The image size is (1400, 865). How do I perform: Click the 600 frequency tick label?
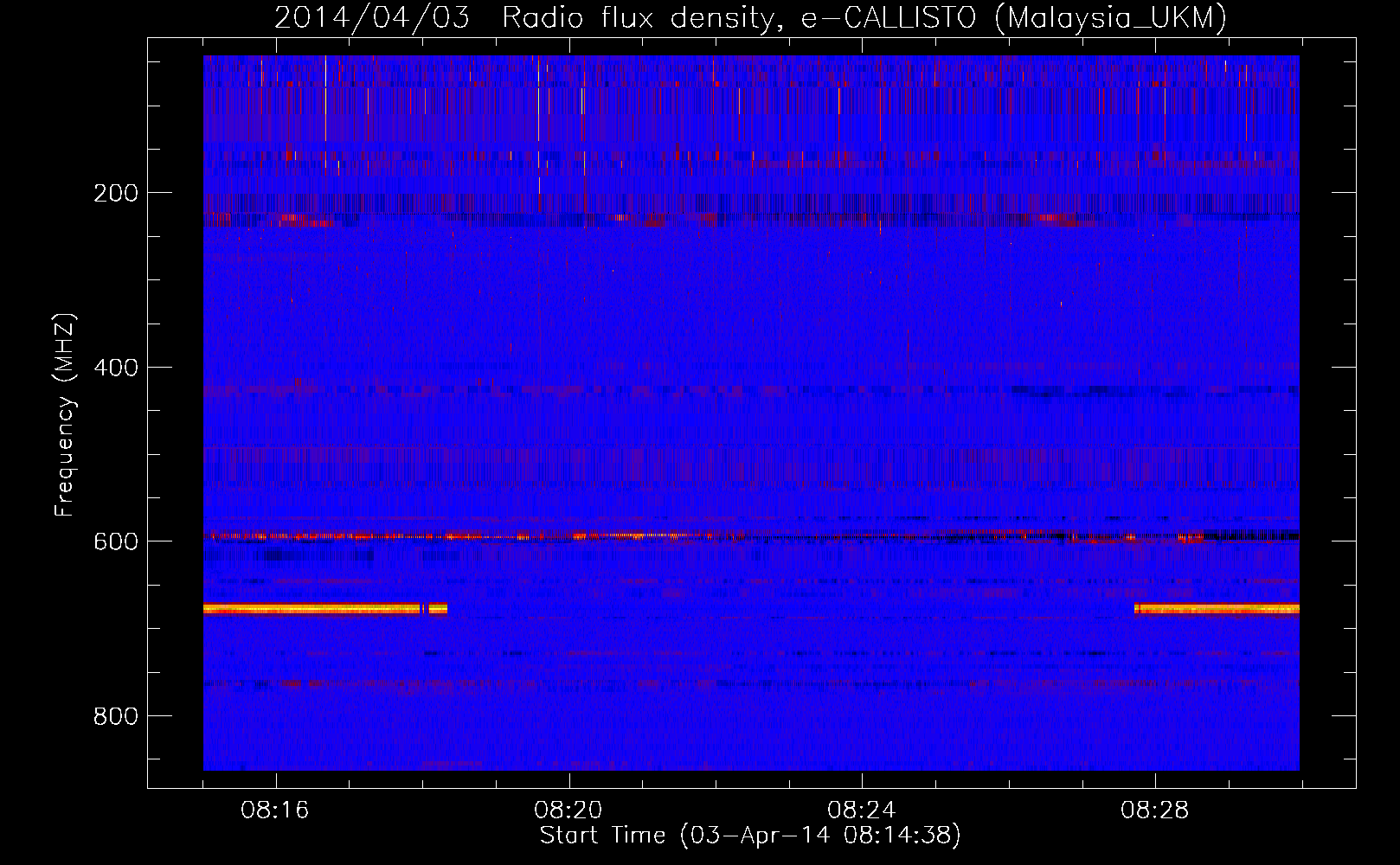pyautogui.click(x=115, y=541)
